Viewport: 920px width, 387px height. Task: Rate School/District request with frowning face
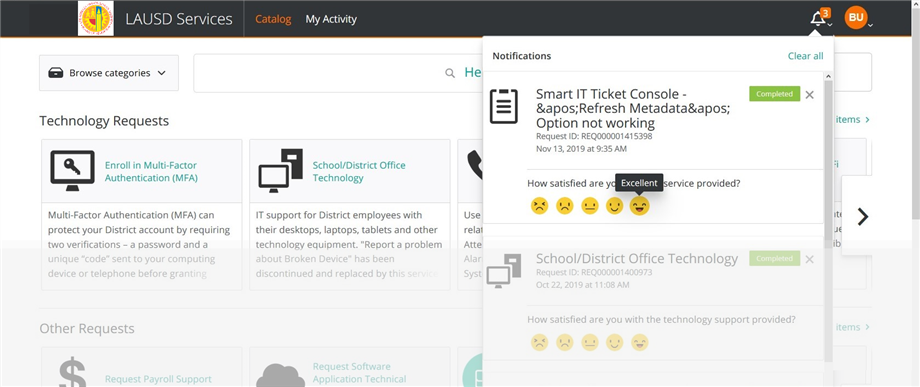point(564,342)
